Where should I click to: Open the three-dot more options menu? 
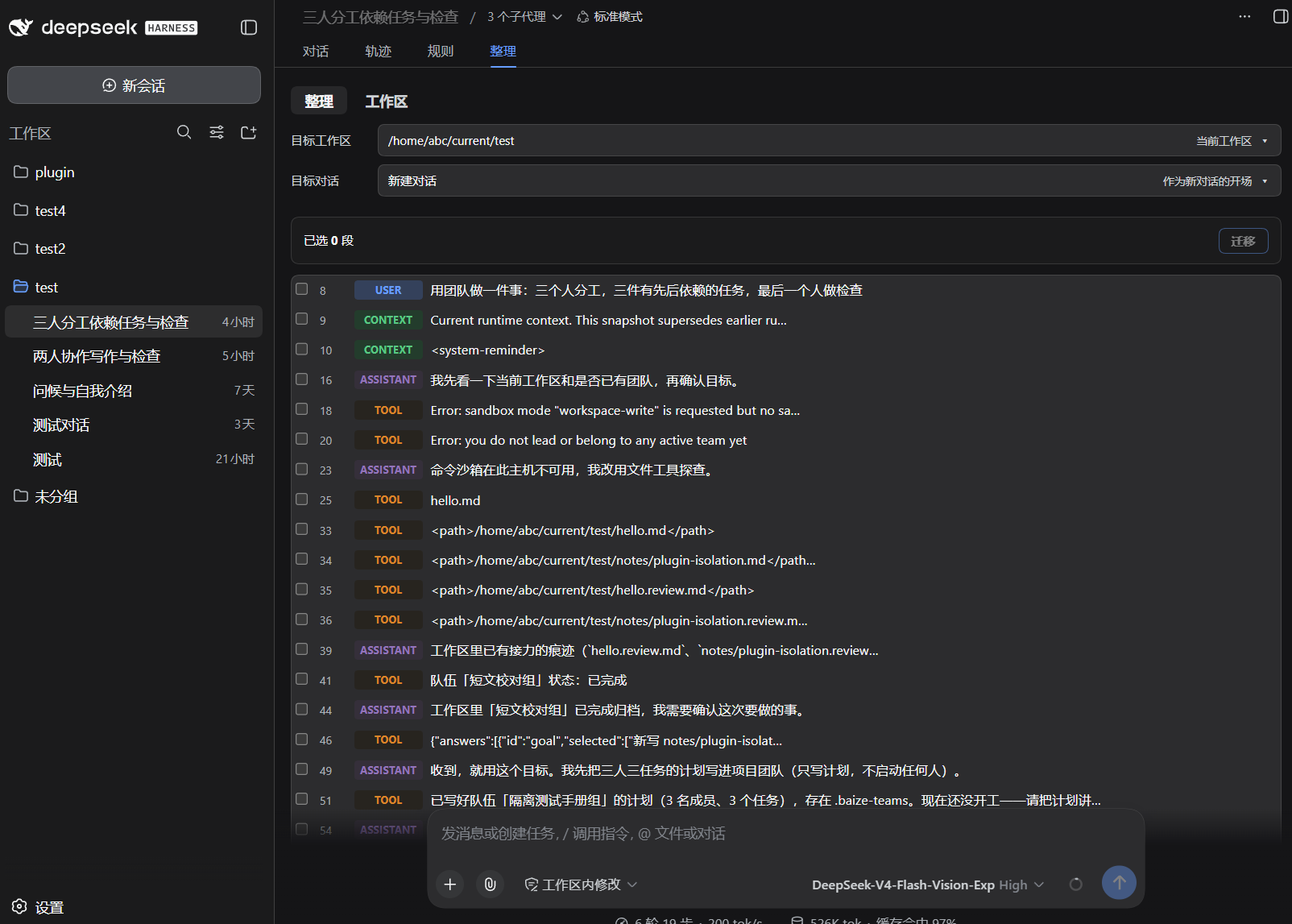pyautogui.click(x=1244, y=16)
